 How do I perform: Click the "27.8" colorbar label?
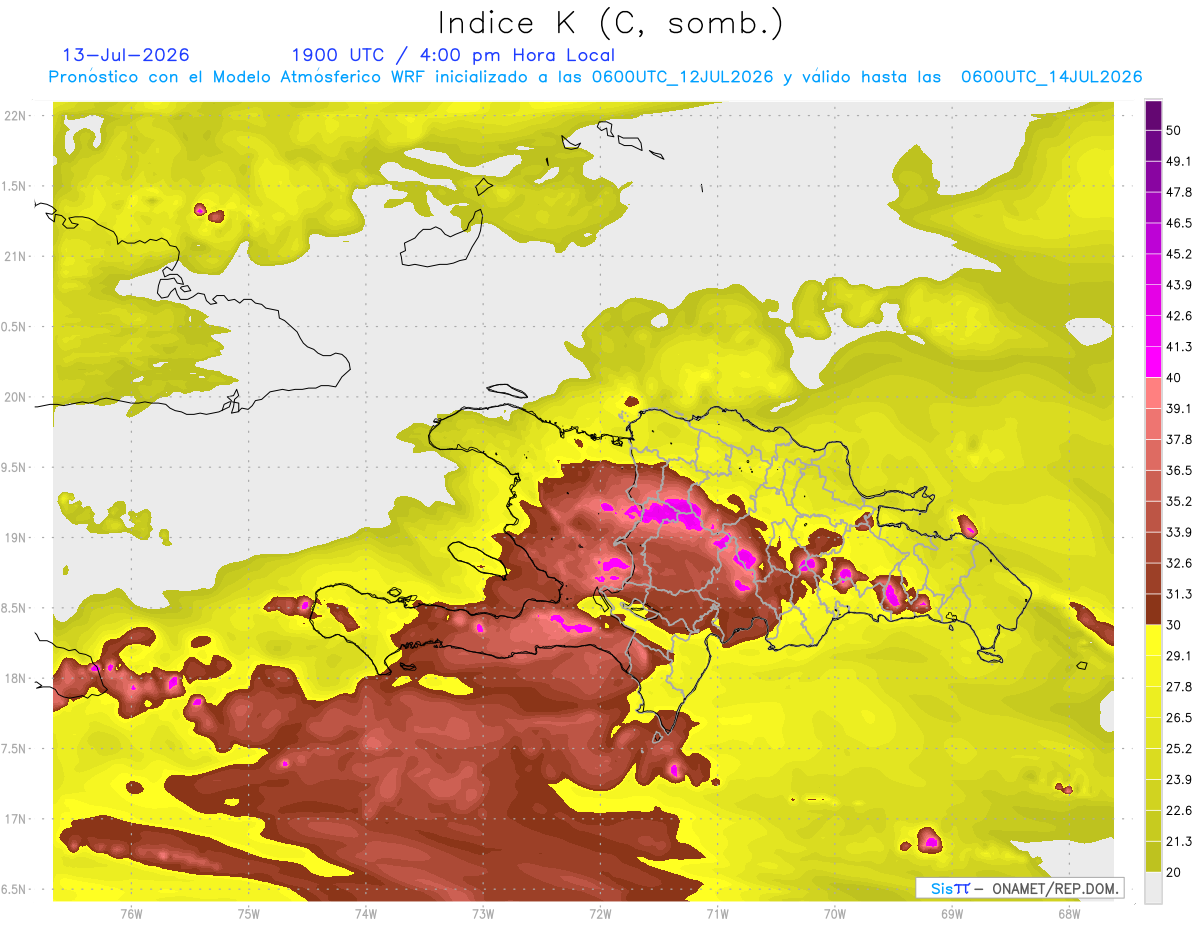pos(1179,686)
